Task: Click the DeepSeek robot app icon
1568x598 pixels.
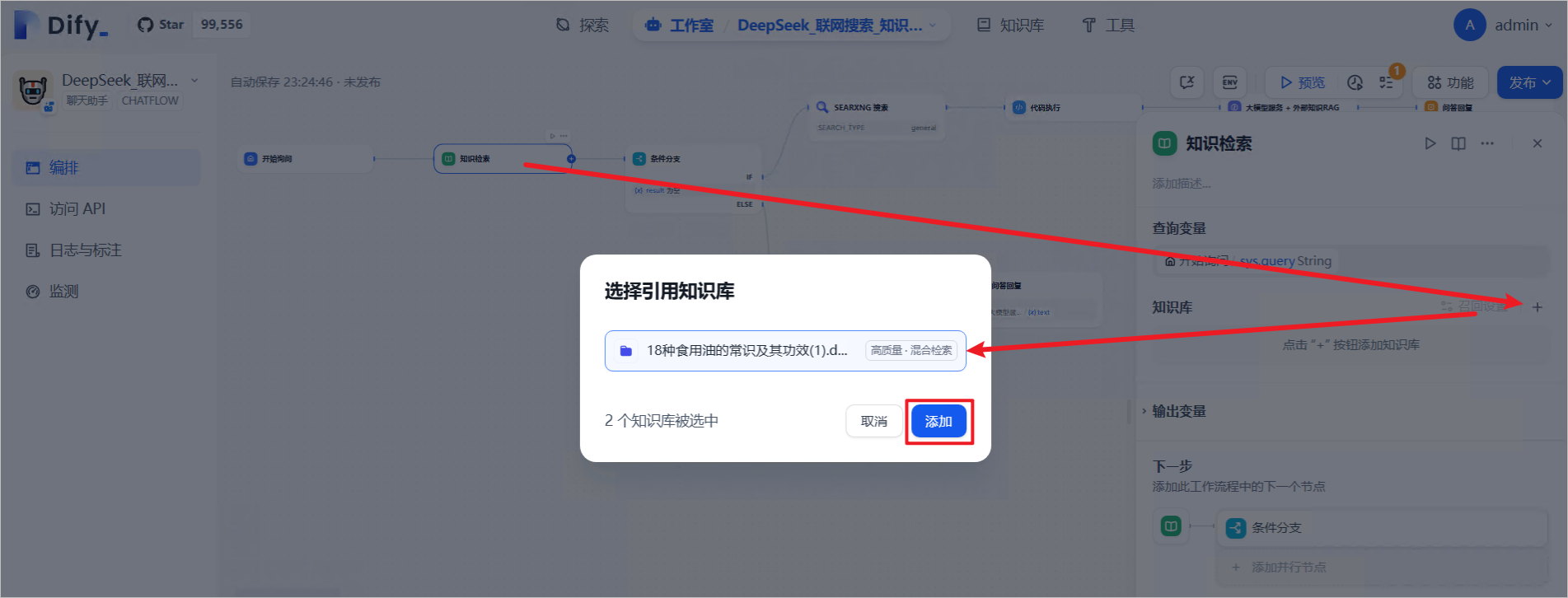Action: point(33,89)
